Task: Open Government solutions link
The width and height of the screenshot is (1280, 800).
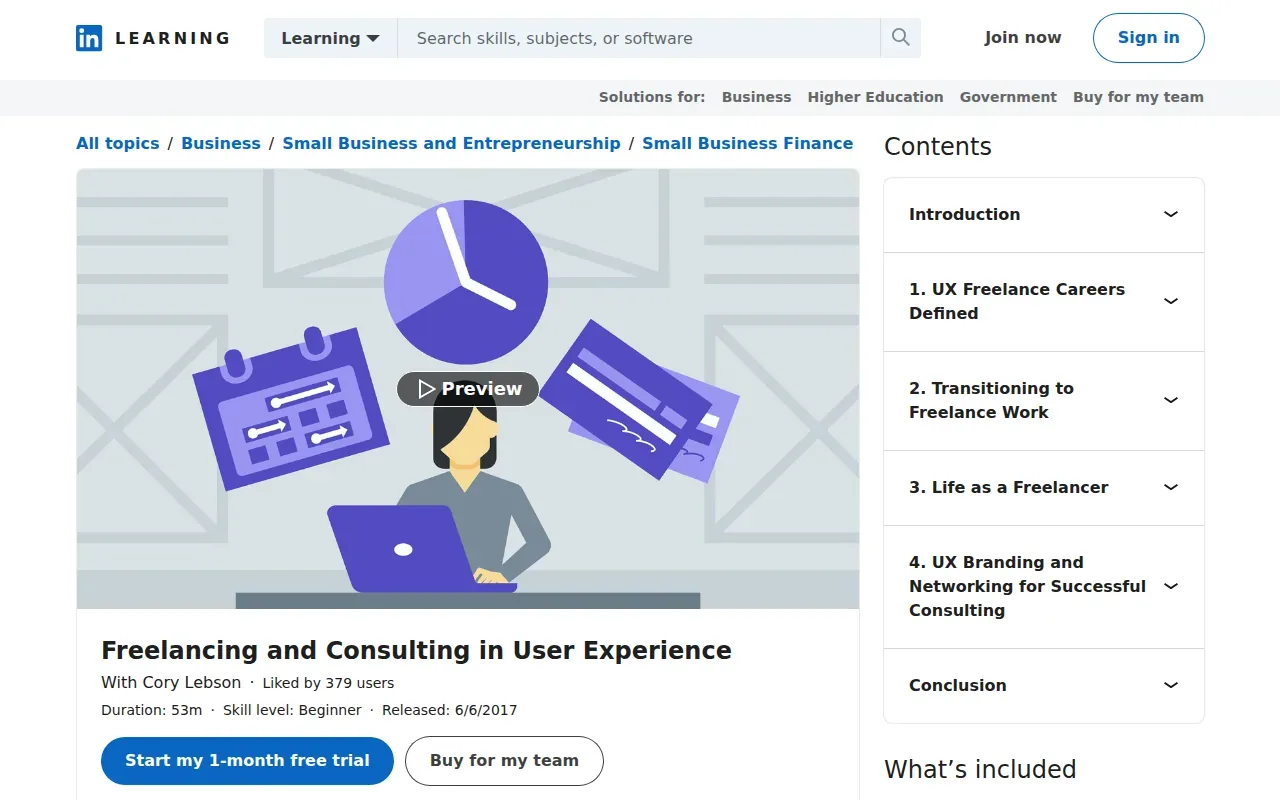Action: (x=1008, y=97)
